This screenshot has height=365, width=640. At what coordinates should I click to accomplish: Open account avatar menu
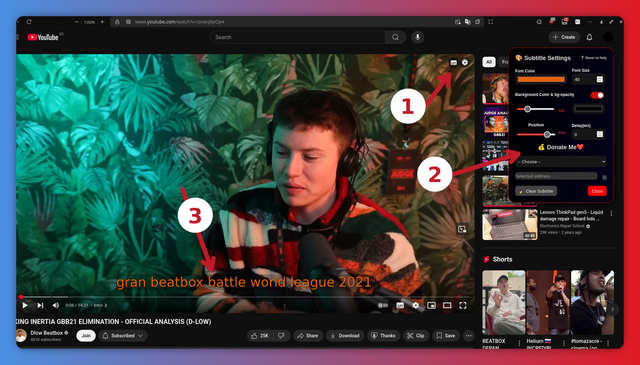608,37
